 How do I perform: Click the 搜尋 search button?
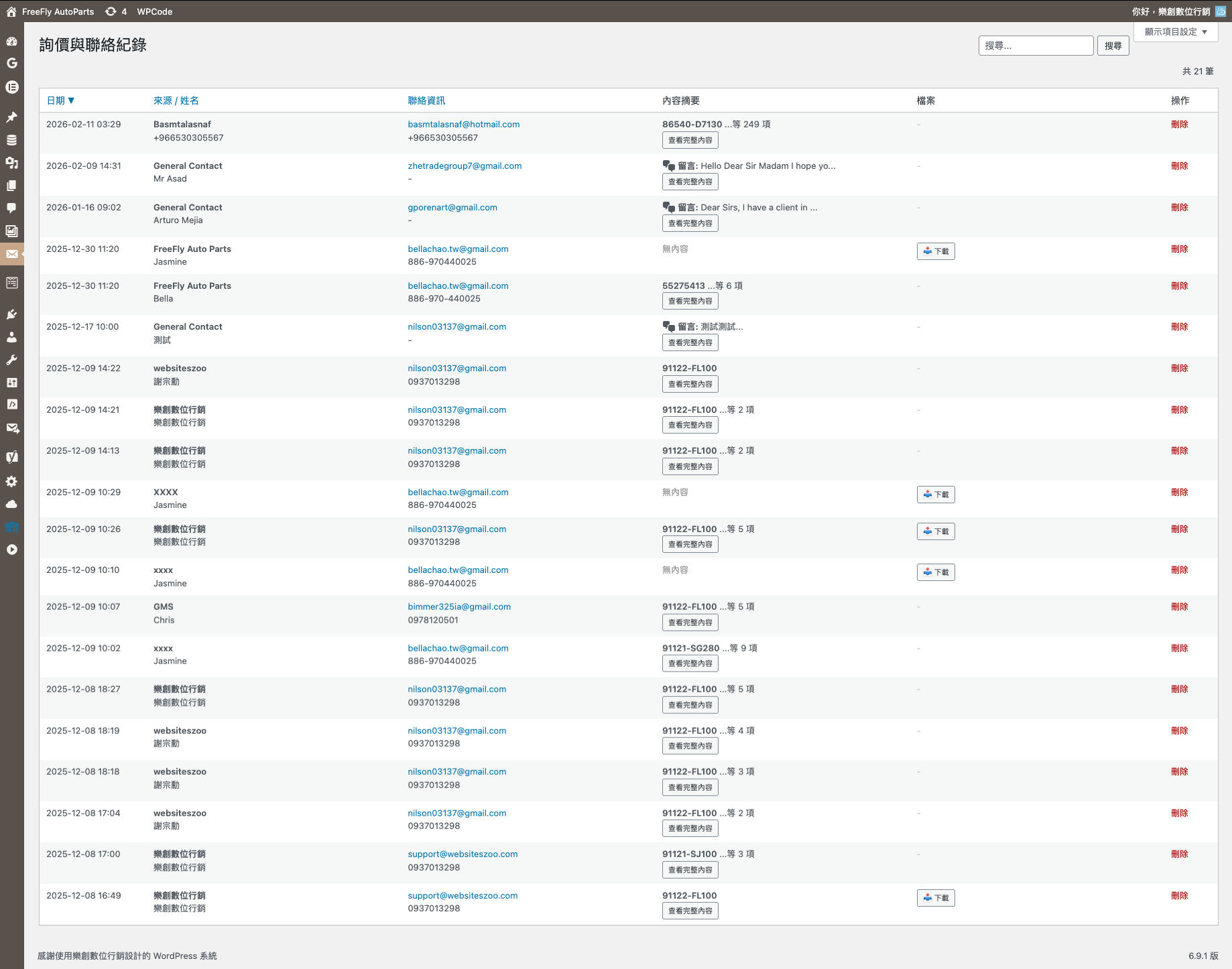point(1113,46)
